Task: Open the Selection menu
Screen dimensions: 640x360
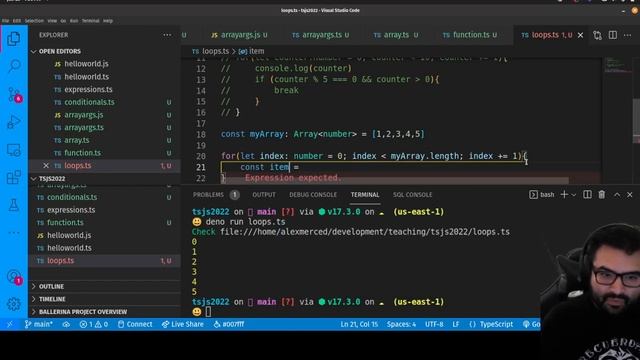Action: pos(34,21)
